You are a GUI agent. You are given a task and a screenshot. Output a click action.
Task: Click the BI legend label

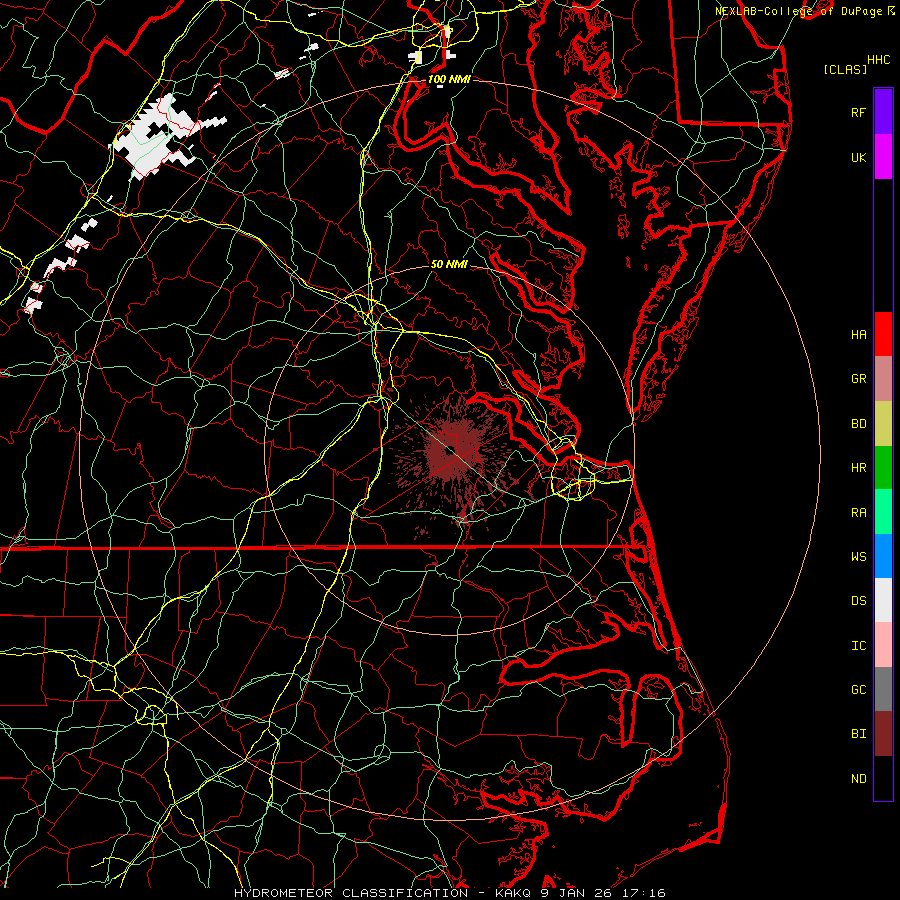[858, 734]
